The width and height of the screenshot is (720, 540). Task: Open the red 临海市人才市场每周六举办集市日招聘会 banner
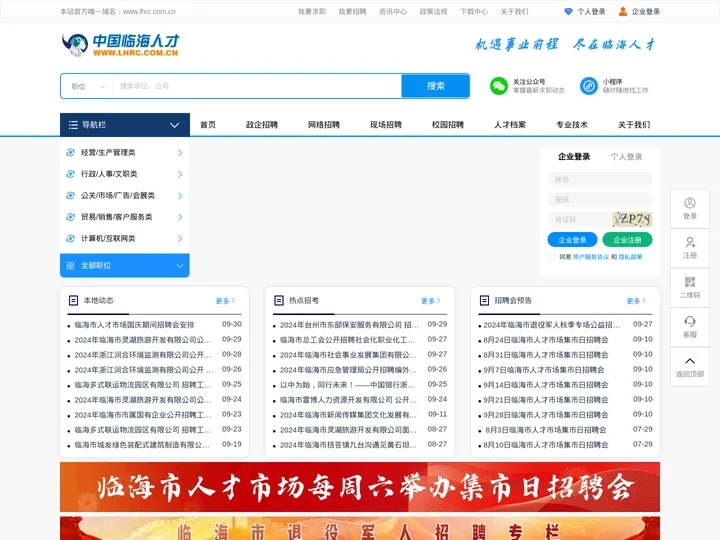360,487
